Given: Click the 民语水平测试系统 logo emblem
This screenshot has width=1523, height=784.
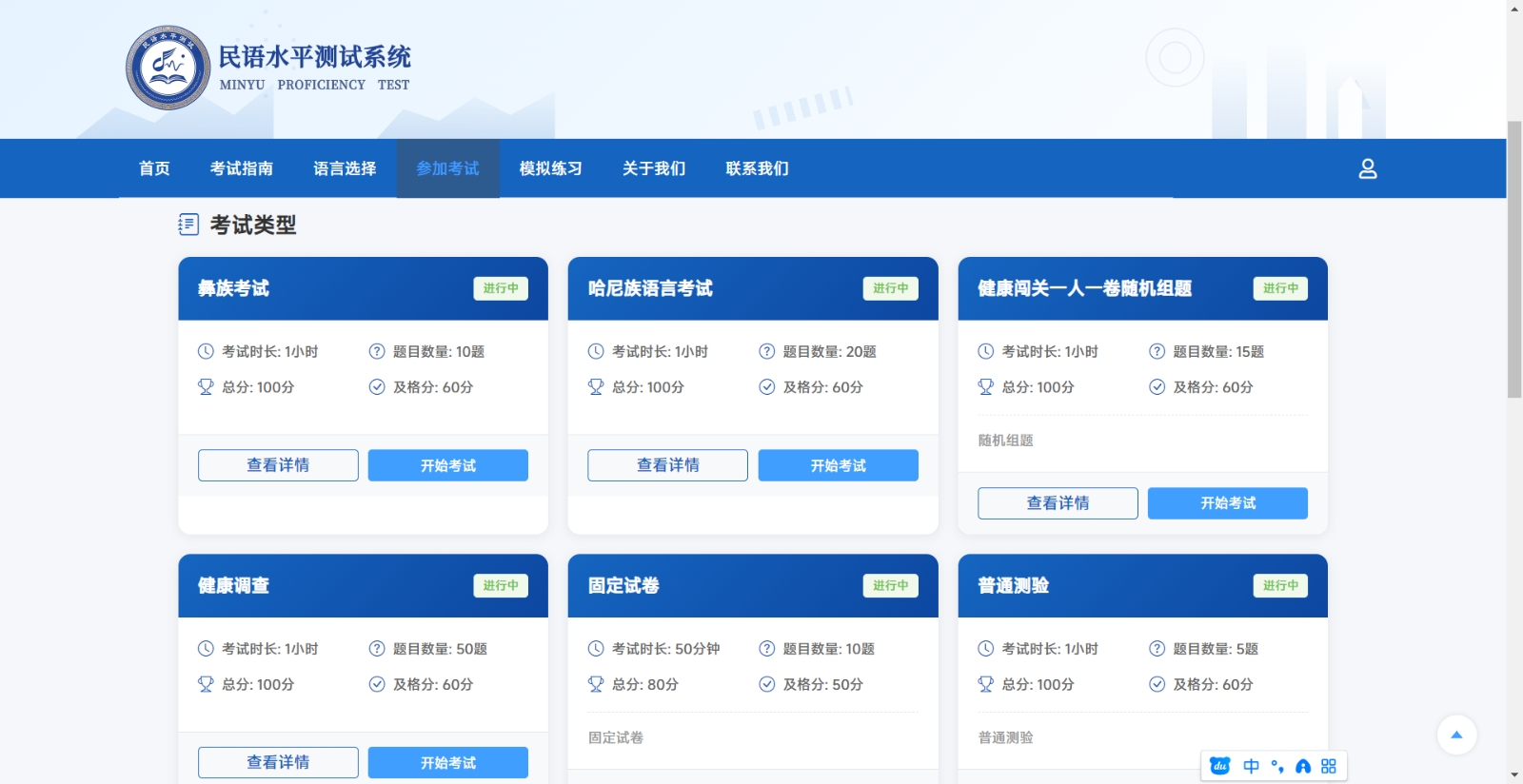Looking at the screenshot, I should click(168, 68).
